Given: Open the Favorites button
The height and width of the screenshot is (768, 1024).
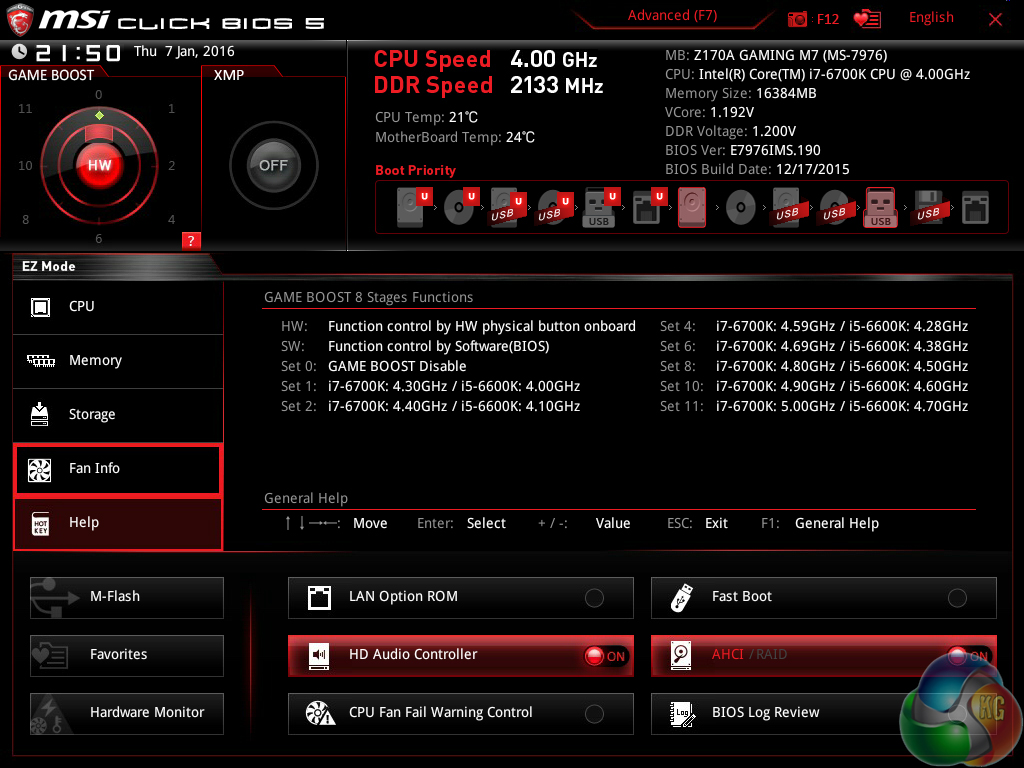Looking at the screenshot, I should pyautogui.click(x=127, y=656).
